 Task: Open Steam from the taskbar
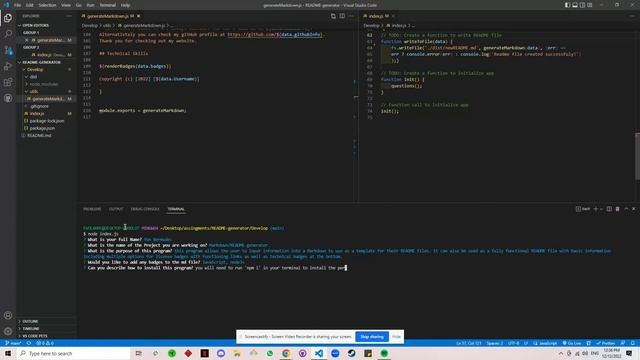click(x=351, y=353)
